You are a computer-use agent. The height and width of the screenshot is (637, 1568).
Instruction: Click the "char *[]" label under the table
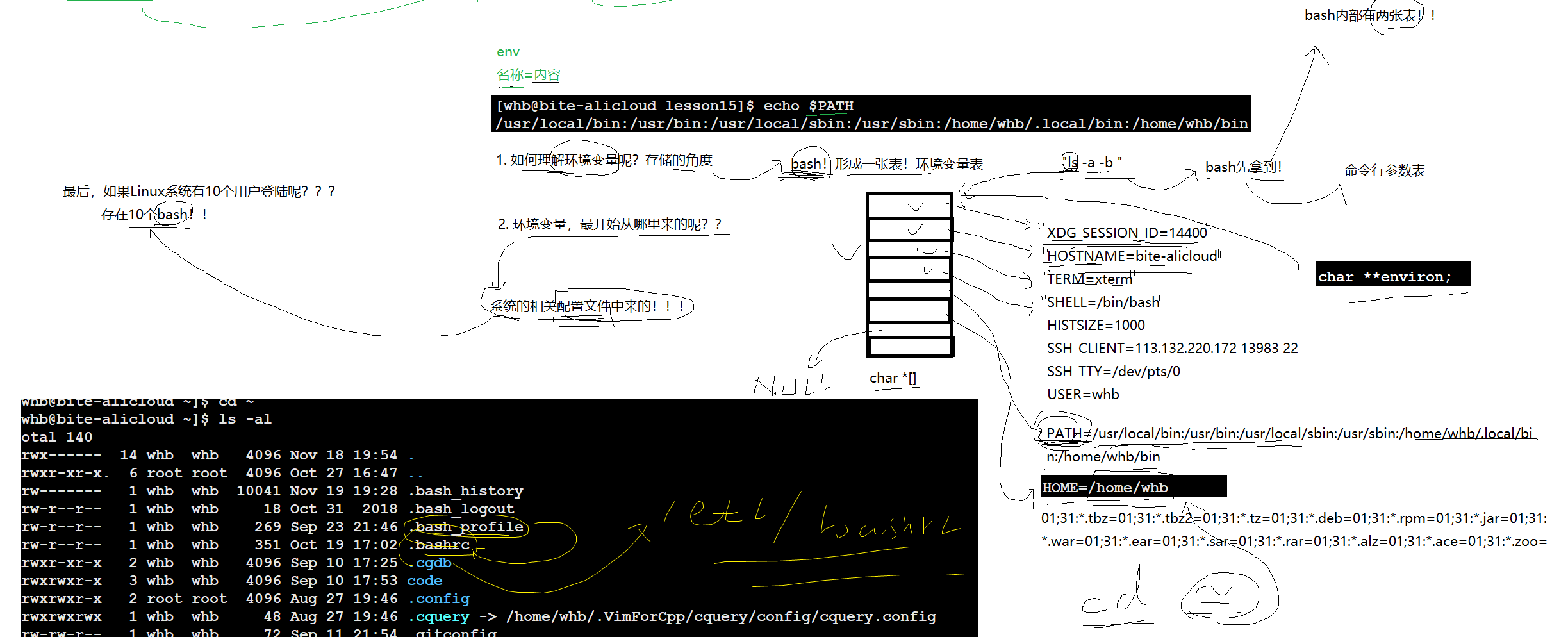coord(893,378)
